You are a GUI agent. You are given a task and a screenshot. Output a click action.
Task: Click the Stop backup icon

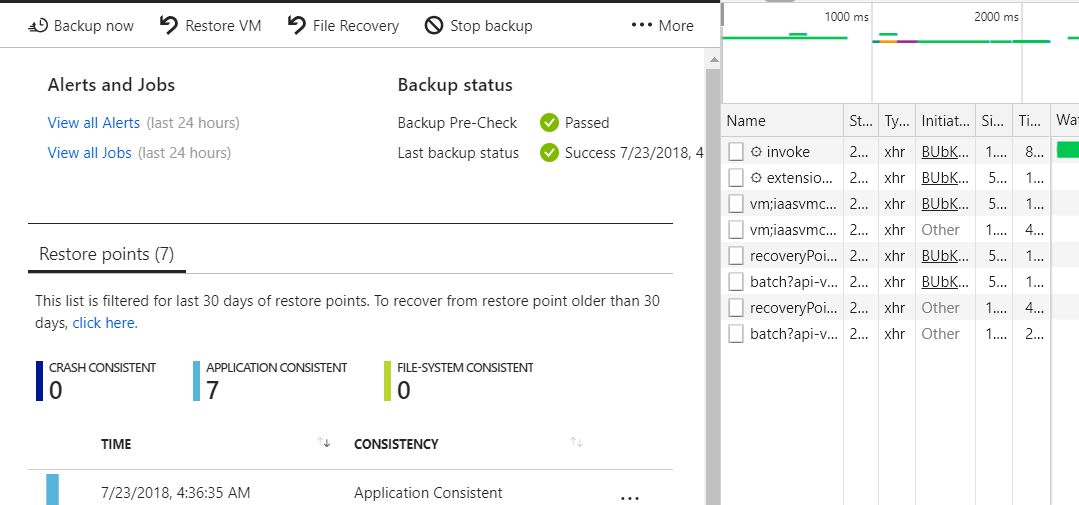(x=434, y=26)
